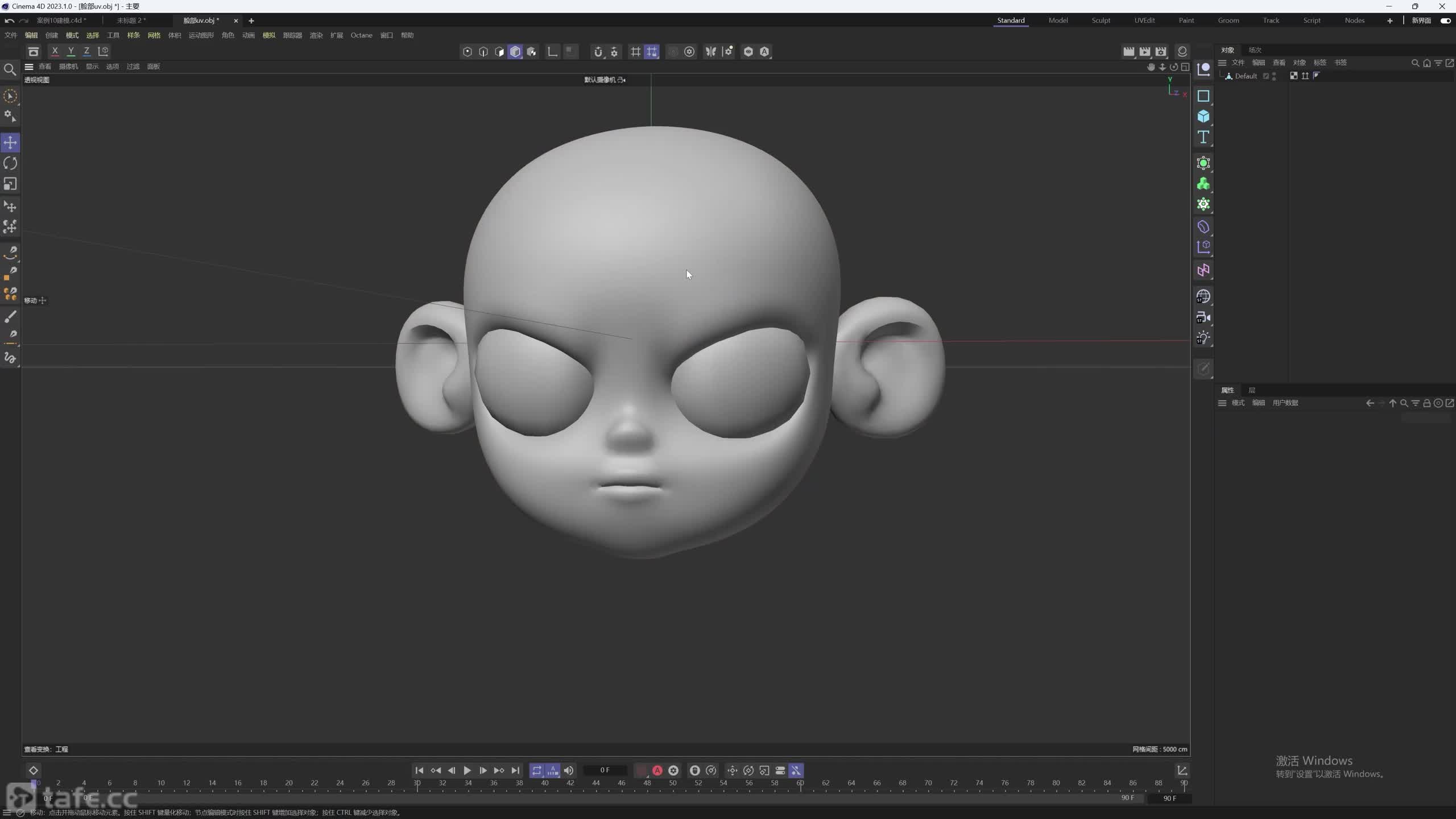1456x819 pixels.
Task: Click the Cloner MoGraph green icon
Action: [1203, 184]
